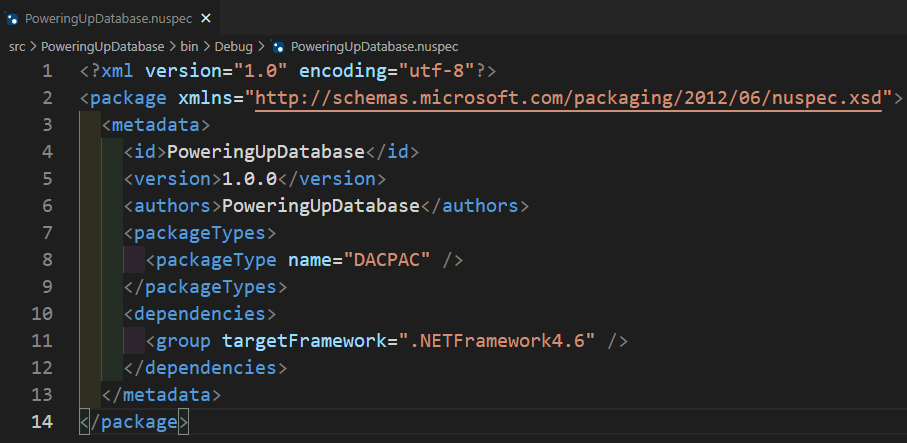This screenshot has height=443, width=907.
Task: Select the PoweringUpDatabase.nuspec editor tab
Action: [109, 18]
